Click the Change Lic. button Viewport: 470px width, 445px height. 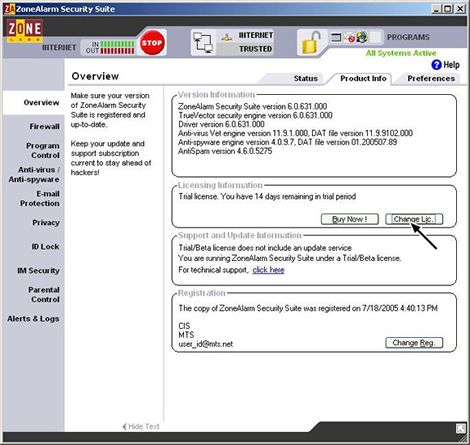click(x=414, y=219)
